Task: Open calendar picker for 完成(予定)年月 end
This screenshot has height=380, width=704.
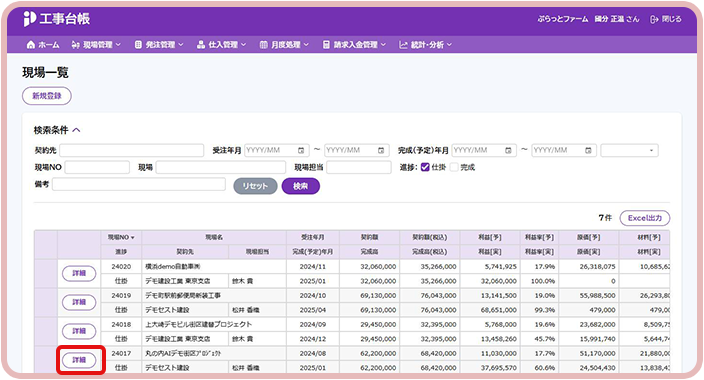Action: pos(588,150)
